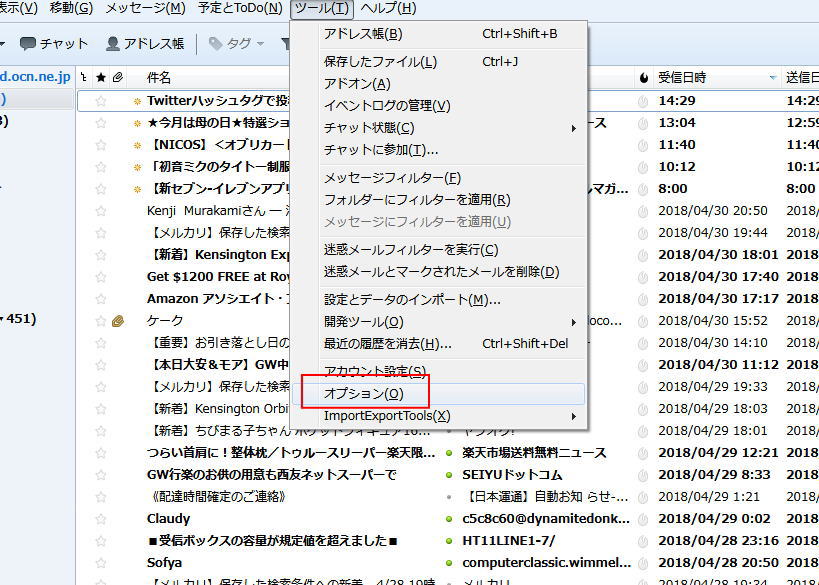The height and width of the screenshot is (585, 819).
Task: Toggle read dot on SEIYUドットコム row
Action: (x=449, y=475)
